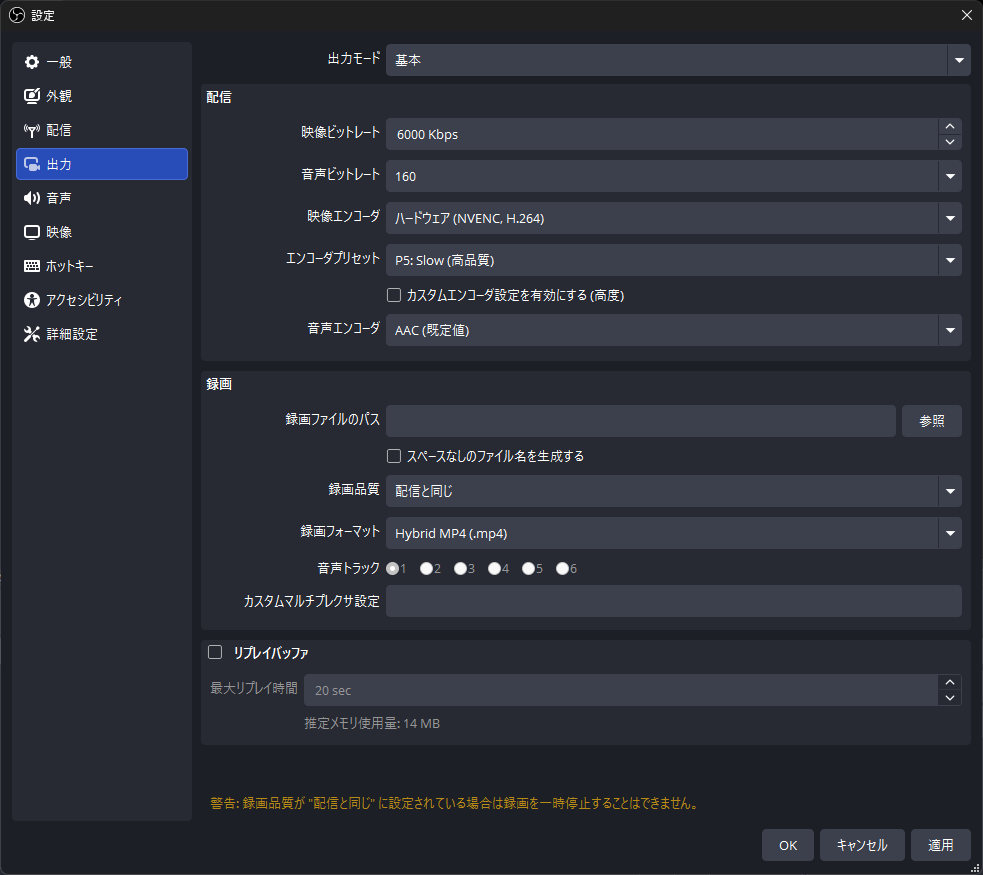Screen dimensions: 983x875
Task: Click the アクセシビリティ accessibility icon
Action: point(31,300)
